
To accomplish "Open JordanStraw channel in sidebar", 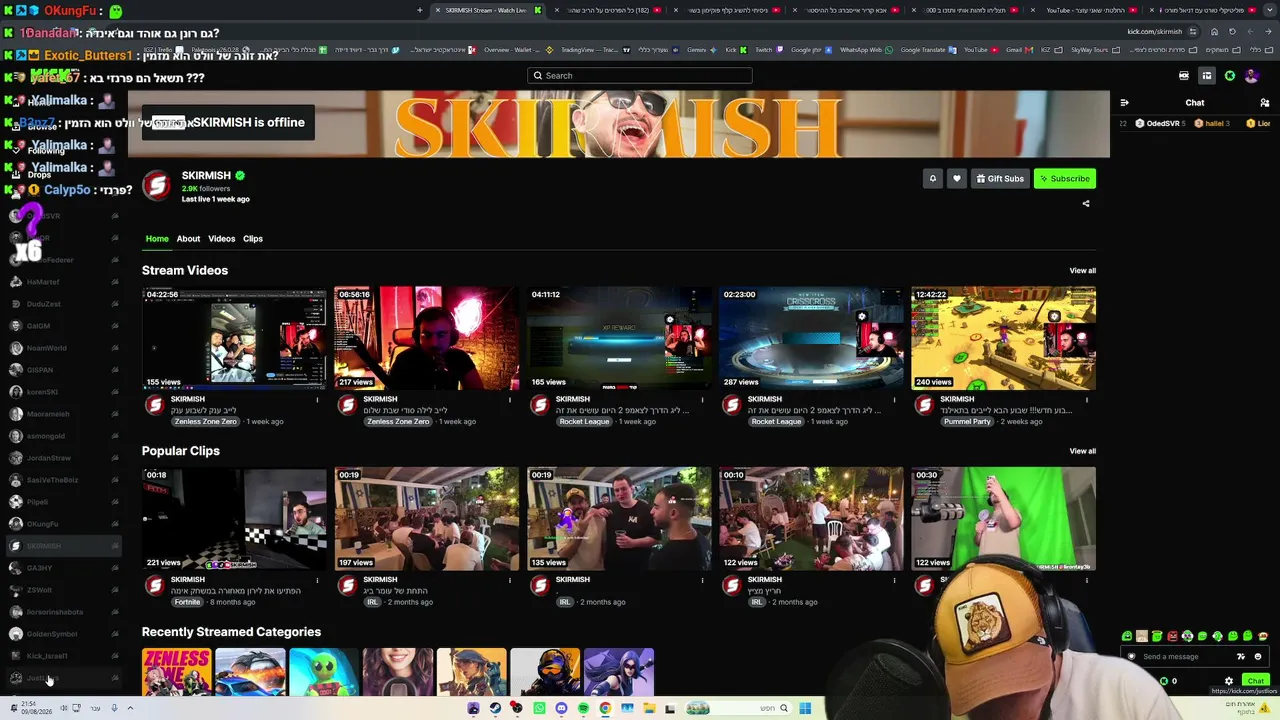I will pyautogui.click(x=62, y=458).
